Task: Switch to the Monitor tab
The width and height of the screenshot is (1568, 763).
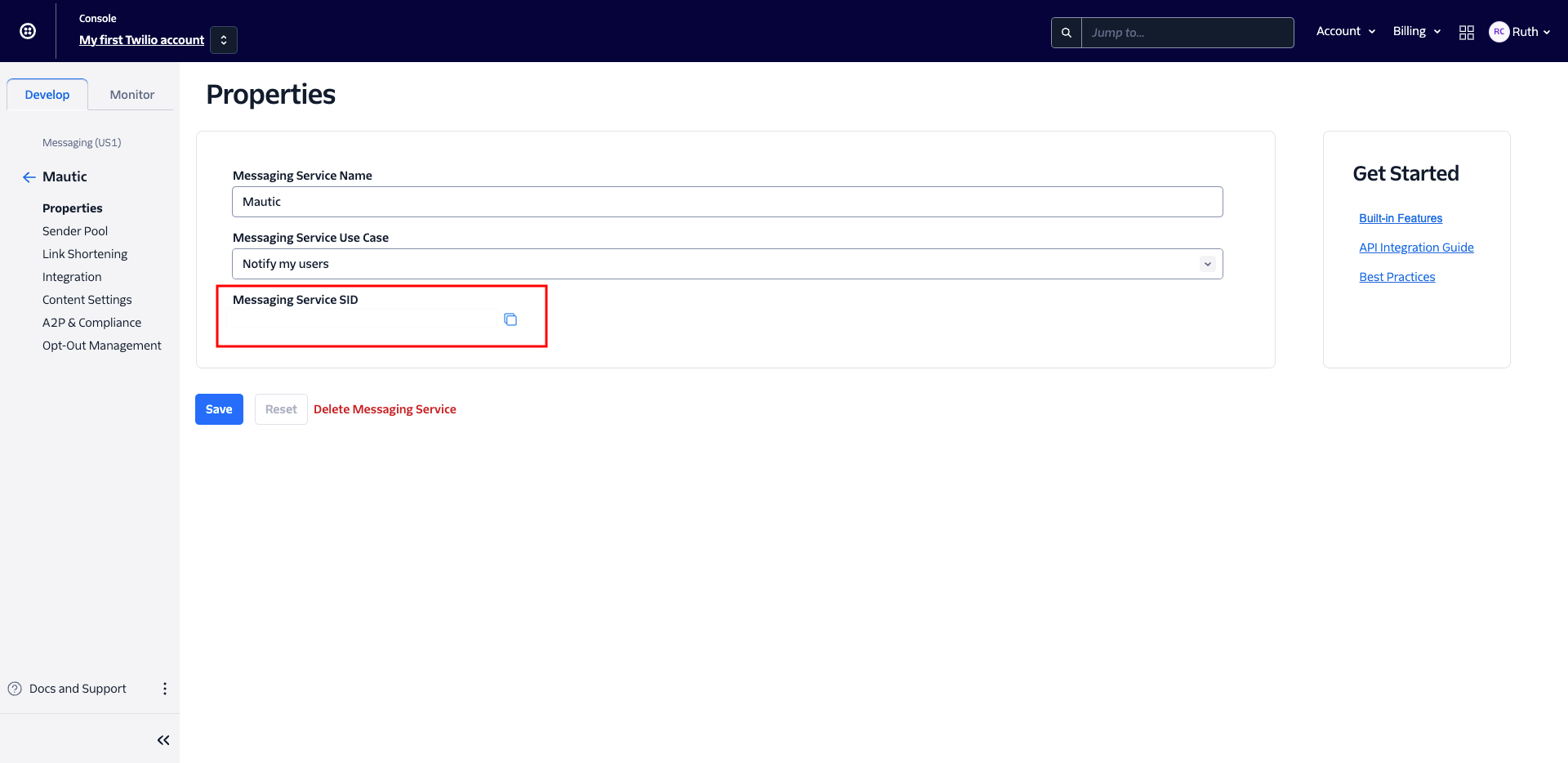Action: pyautogui.click(x=131, y=95)
